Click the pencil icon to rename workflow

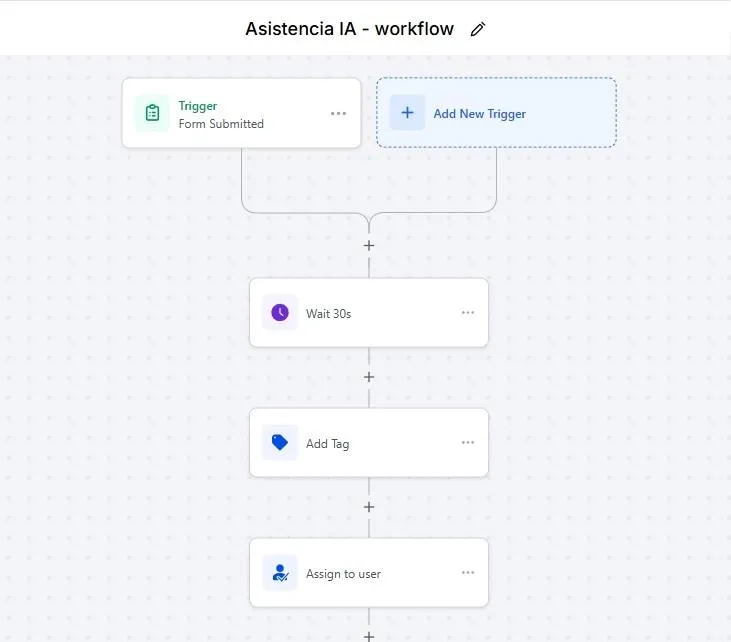tap(478, 29)
